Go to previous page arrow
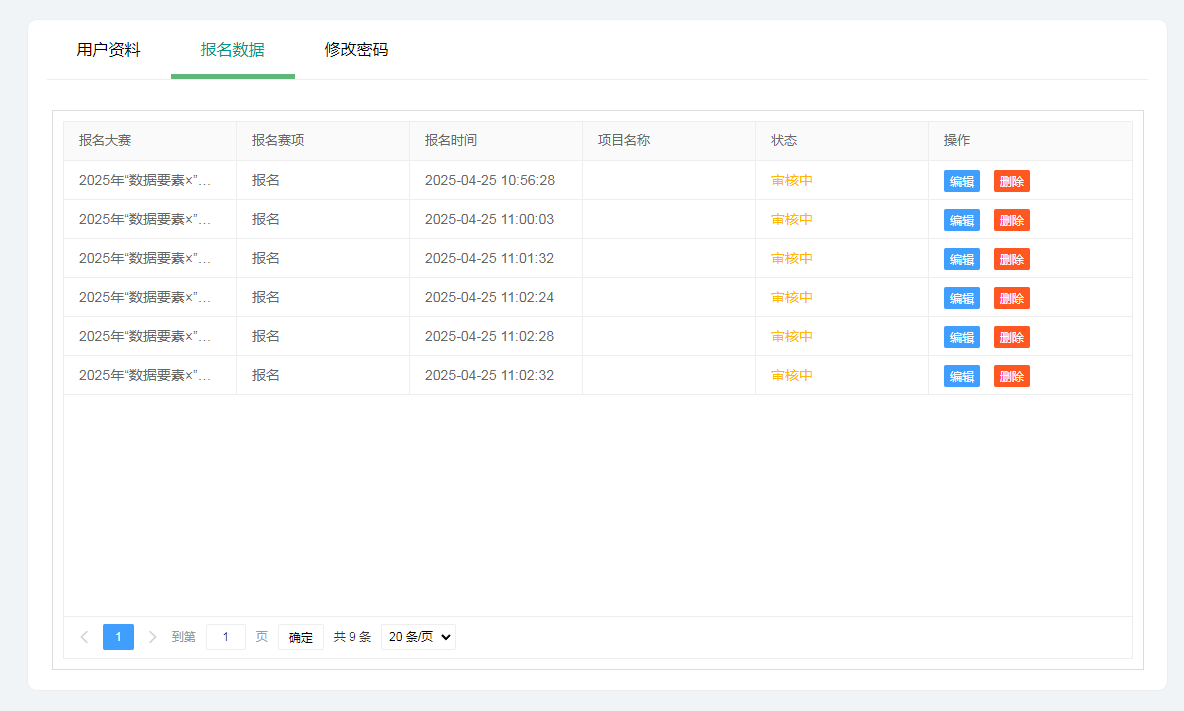 (x=85, y=637)
